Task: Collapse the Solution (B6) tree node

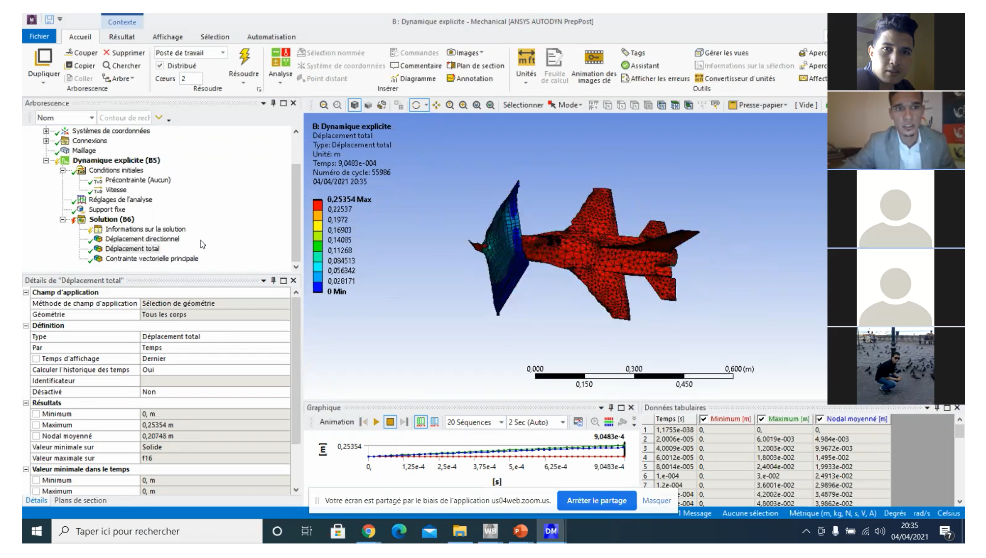Action: click(63, 220)
